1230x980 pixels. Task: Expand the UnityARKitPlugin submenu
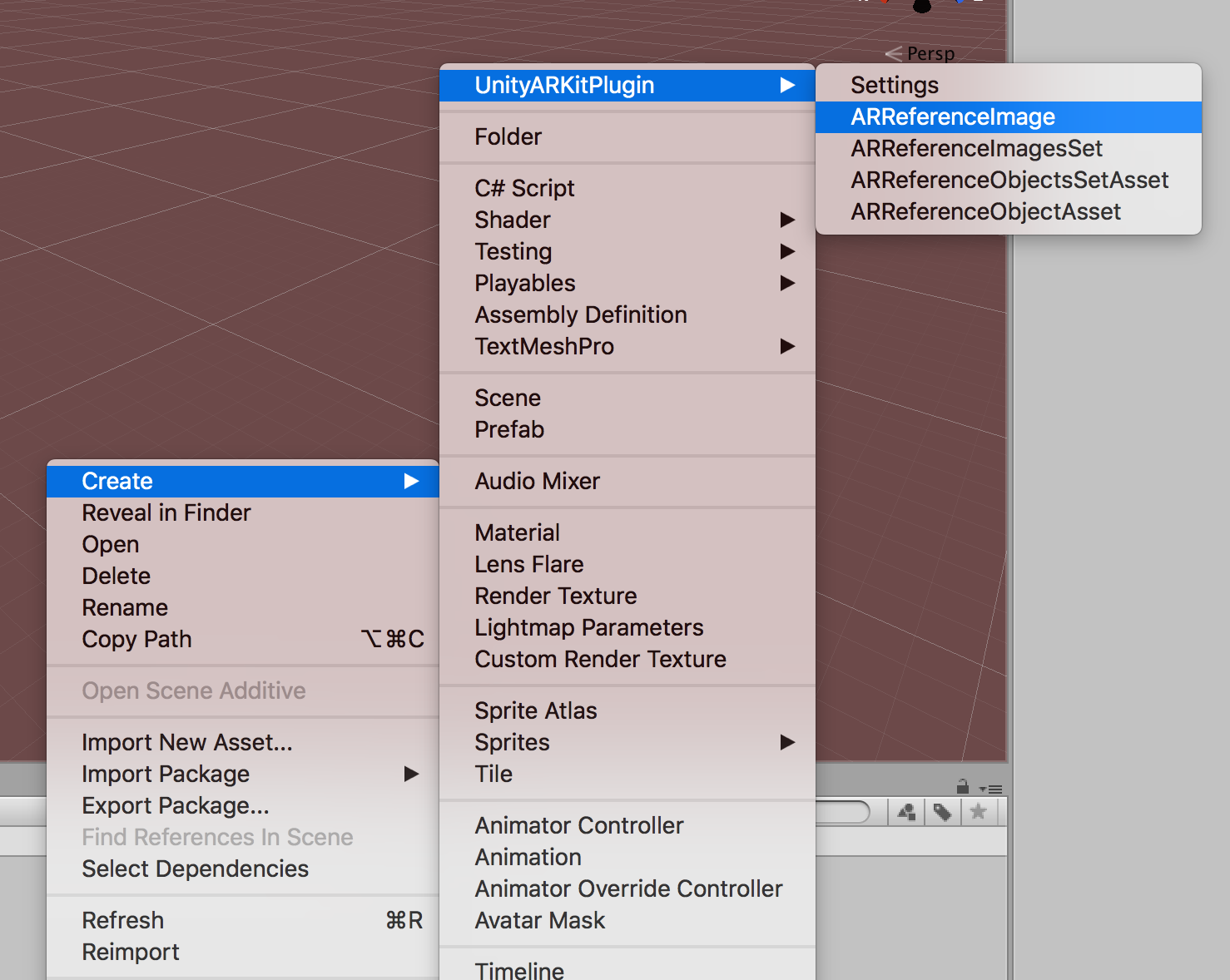(627, 85)
